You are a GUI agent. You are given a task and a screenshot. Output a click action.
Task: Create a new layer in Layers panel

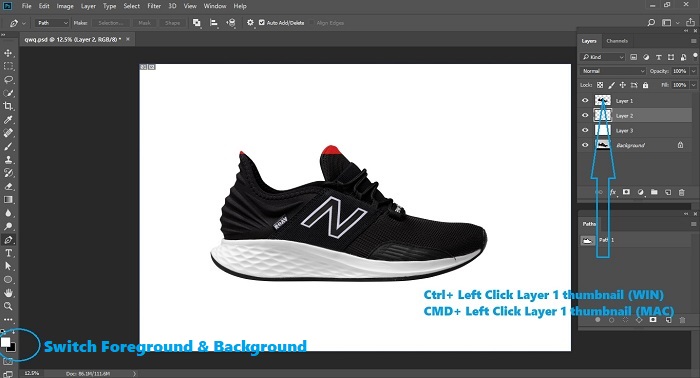point(668,192)
